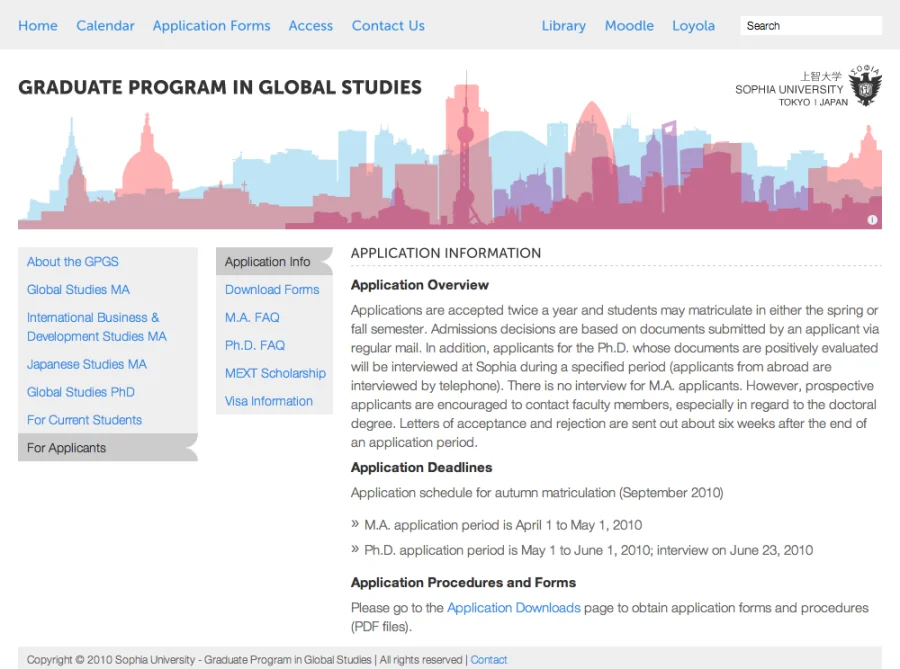This screenshot has height=669, width=900.
Task: Click the Contact link in footer
Action: click(489, 660)
